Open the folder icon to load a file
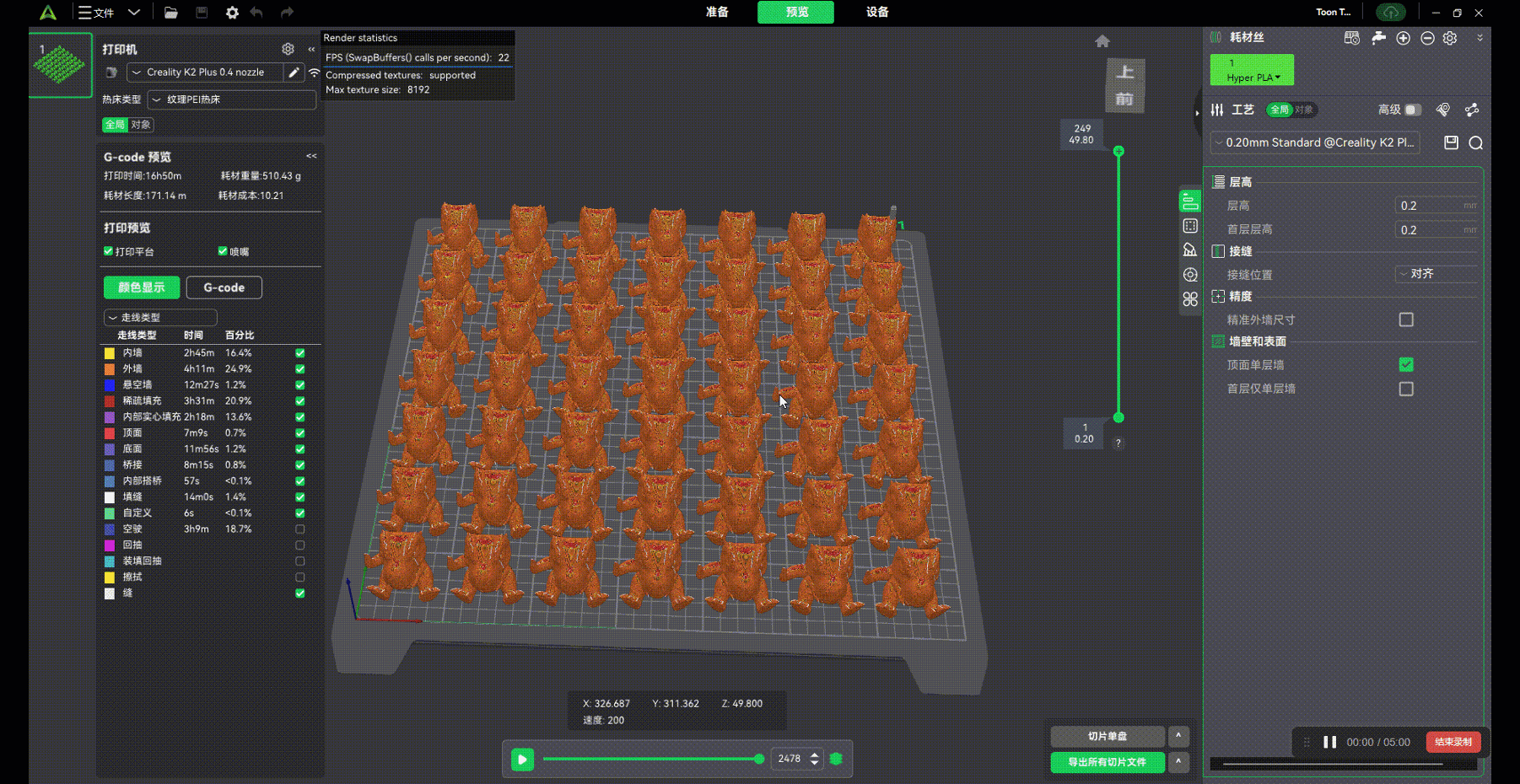Viewport: 1520px width, 784px height. click(171, 13)
